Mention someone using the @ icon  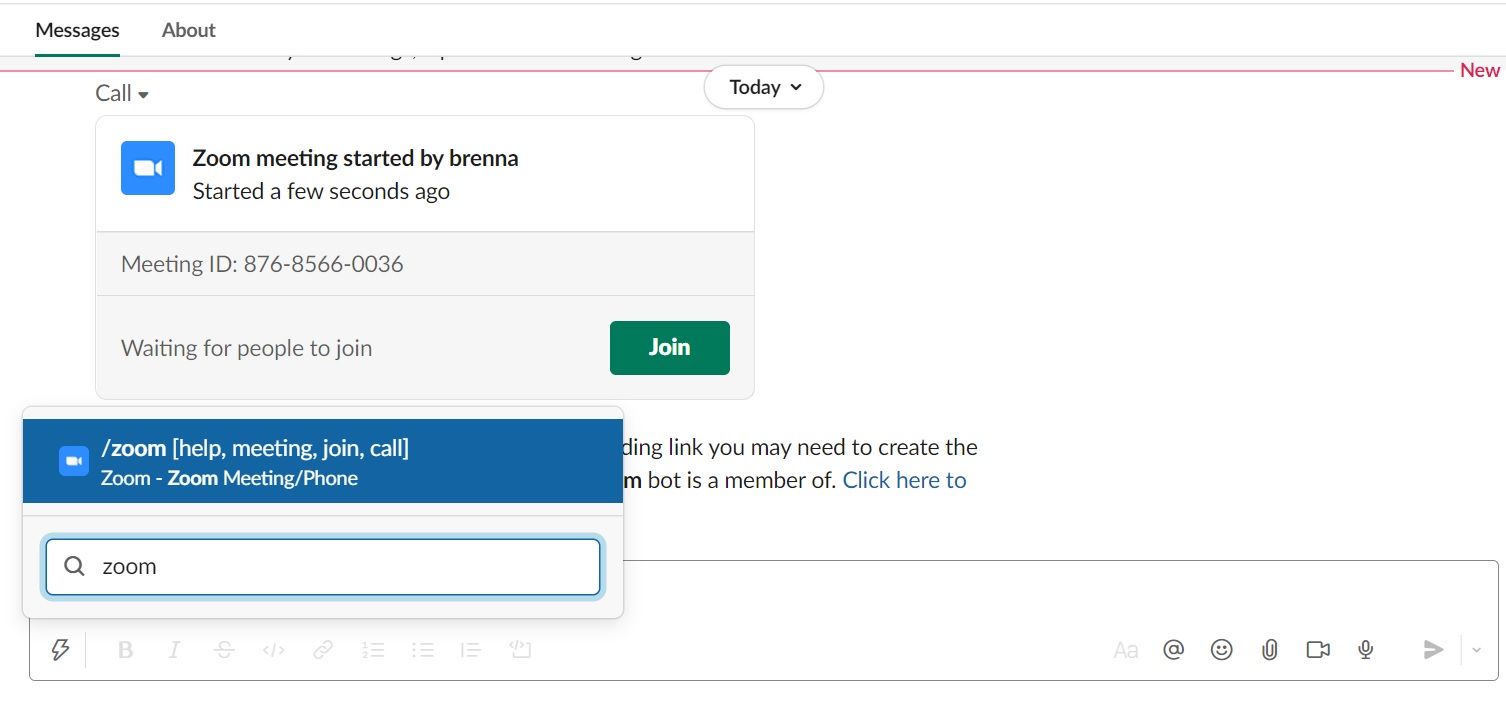[x=1173, y=649]
